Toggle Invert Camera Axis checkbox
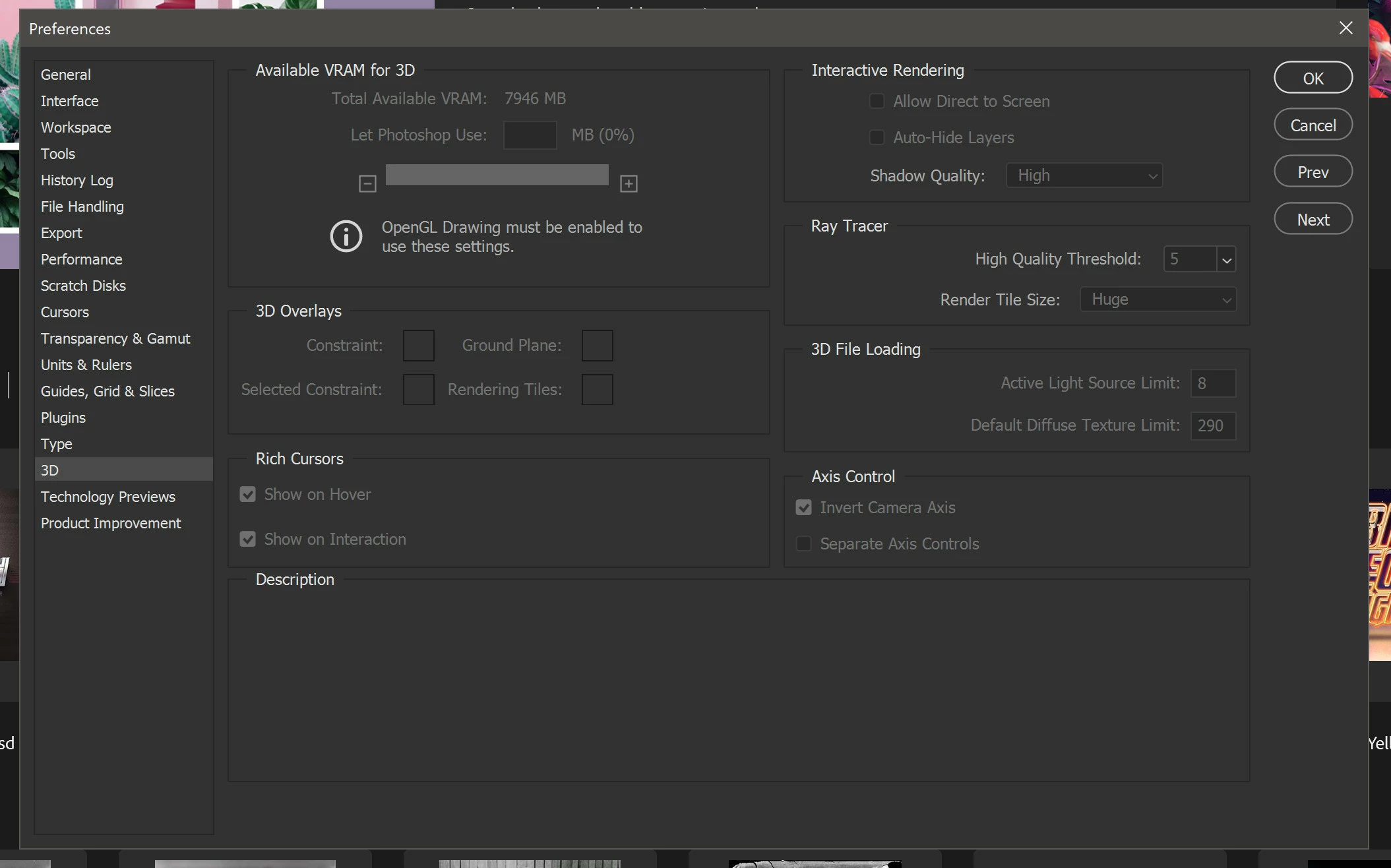This screenshot has width=1391, height=868. (x=803, y=508)
